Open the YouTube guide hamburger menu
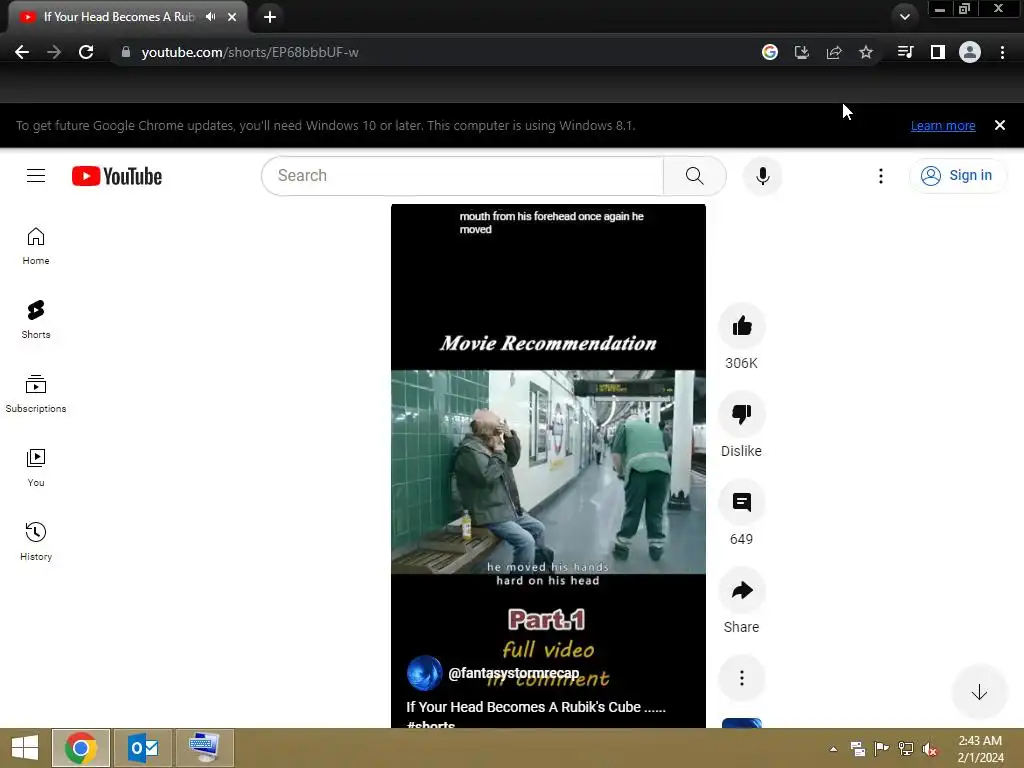The image size is (1024, 768). click(x=36, y=176)
